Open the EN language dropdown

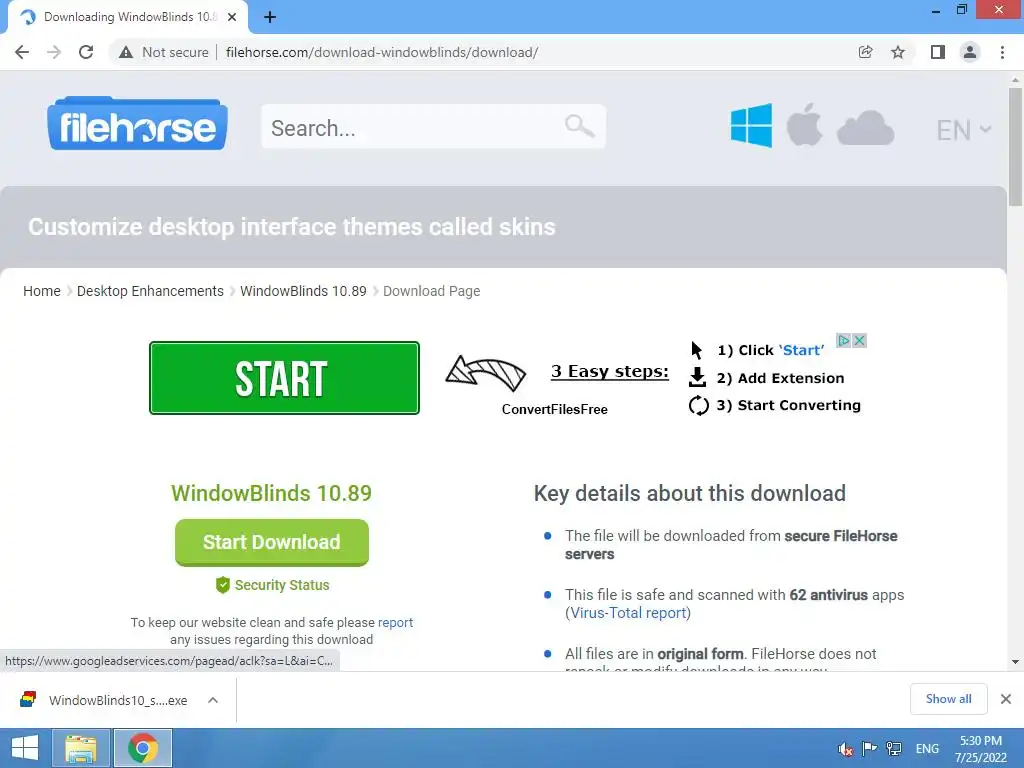click(x=964, y=130)
